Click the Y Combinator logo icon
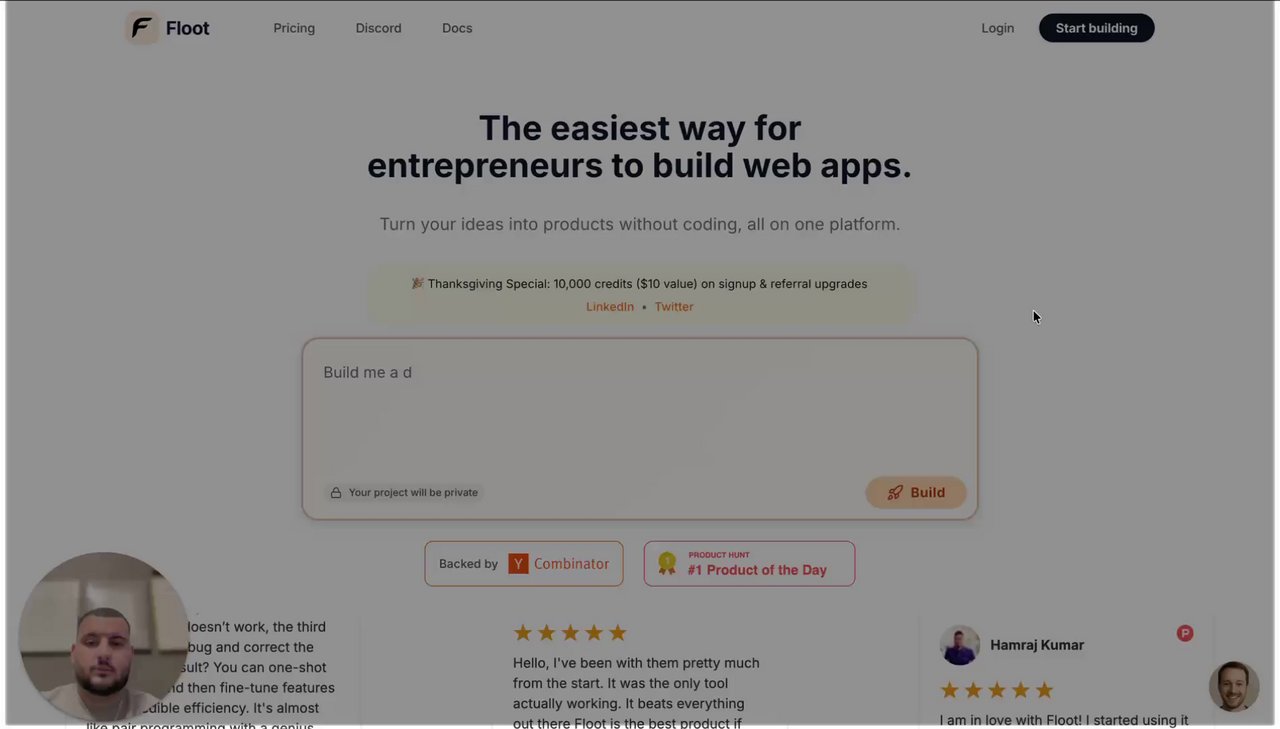 518,564
